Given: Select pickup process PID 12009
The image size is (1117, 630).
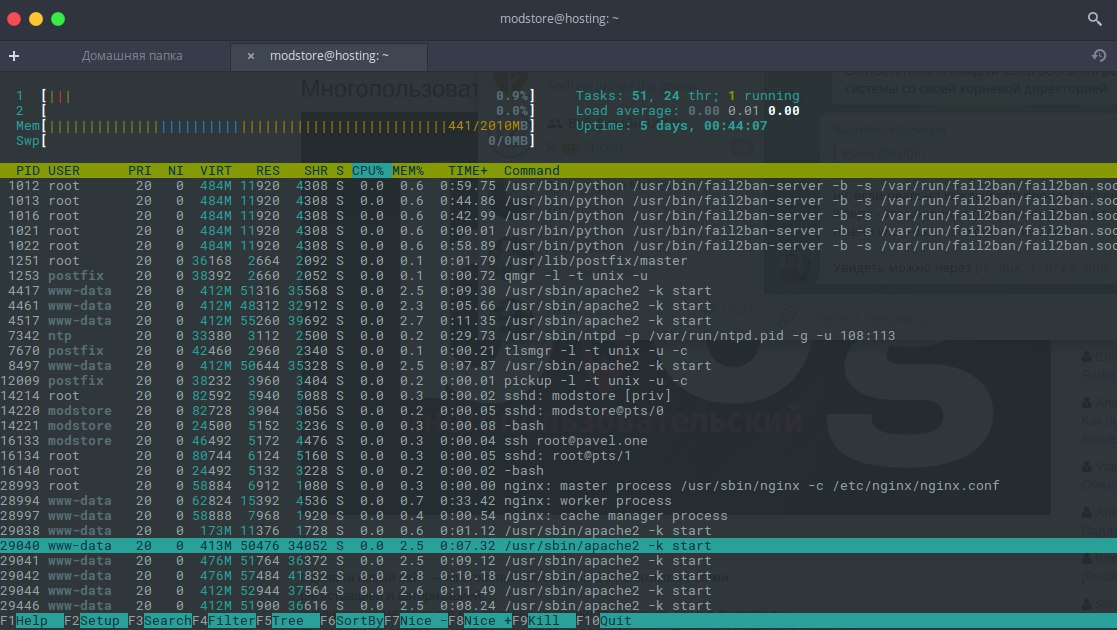Looking at the screenshot, I should pos(558,381).
